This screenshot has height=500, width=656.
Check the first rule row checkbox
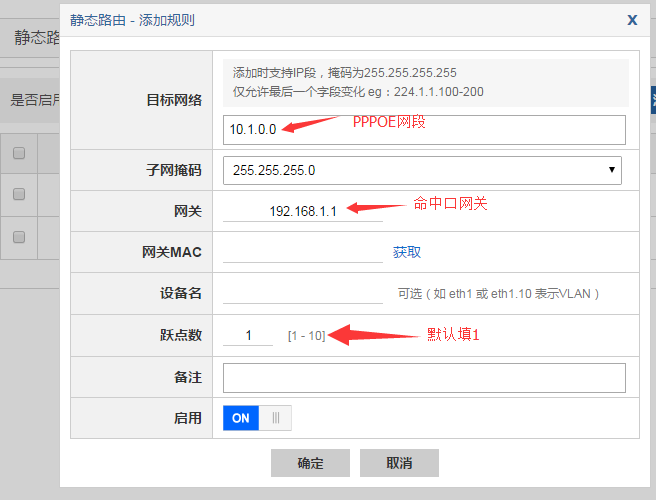tap(19, 195)
